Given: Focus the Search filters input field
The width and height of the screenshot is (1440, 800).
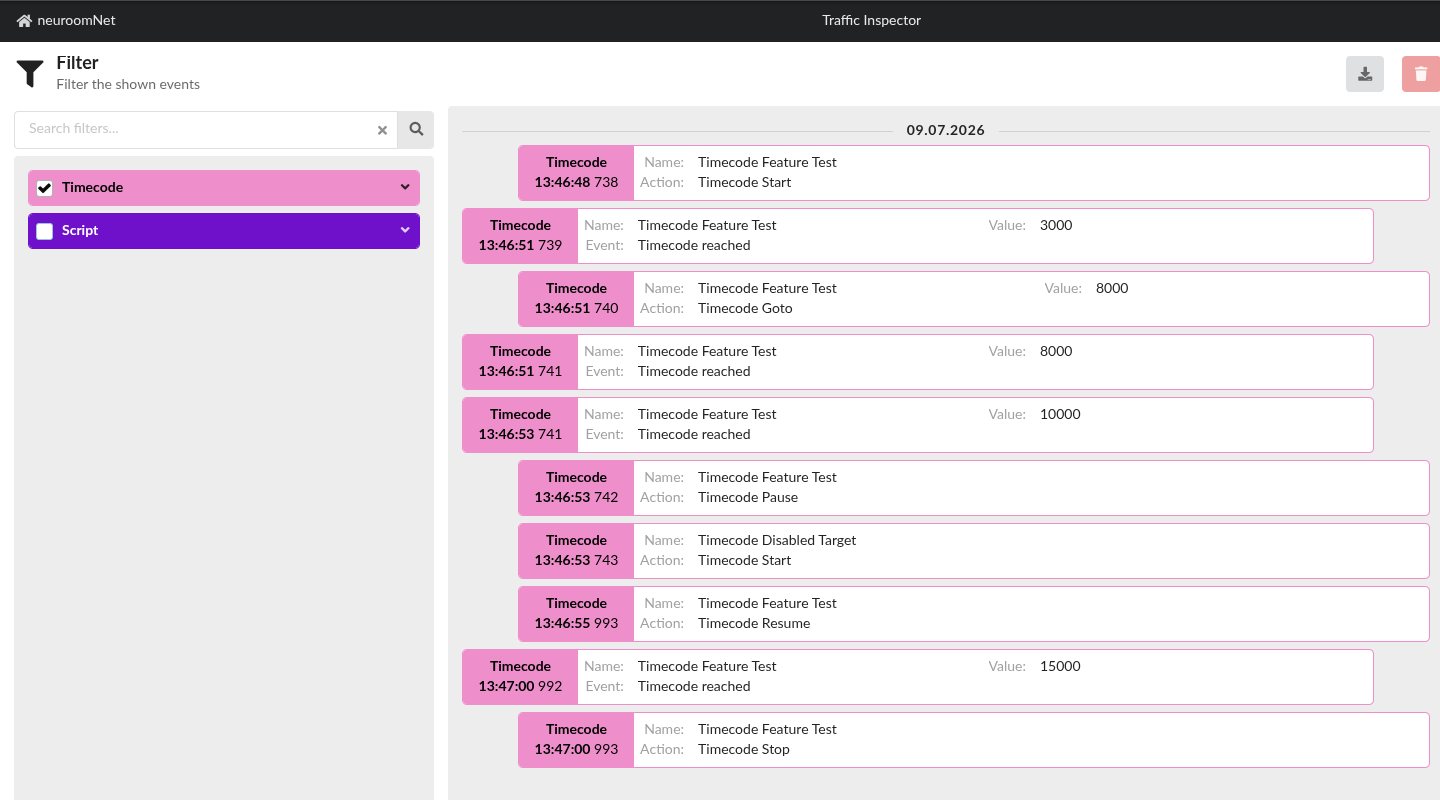Looking at the screenshot, I should [206, 129].
